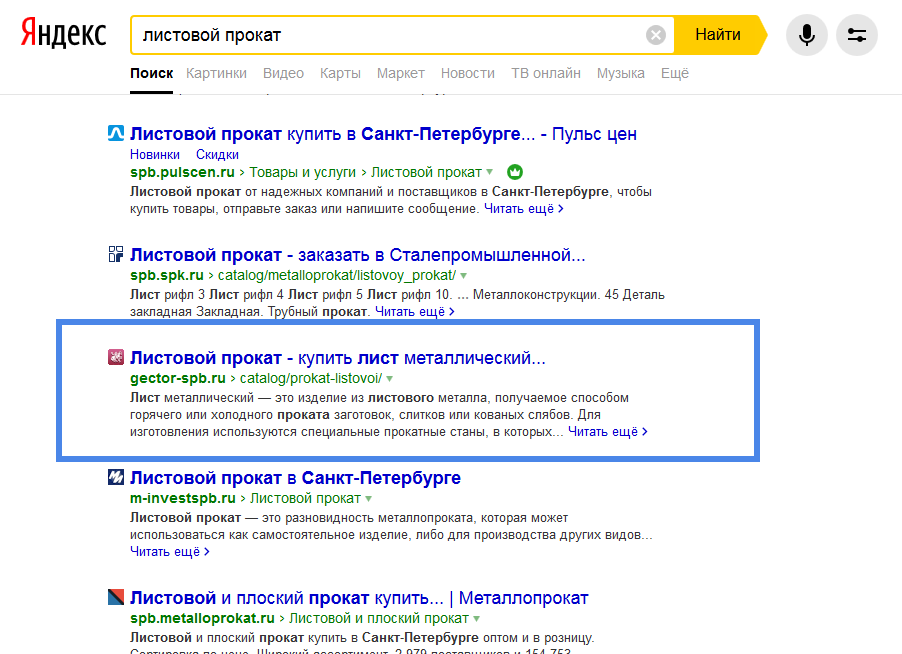
Task: Expand the arrow after catalog/prokat-listovoi/
Action: 389,378
